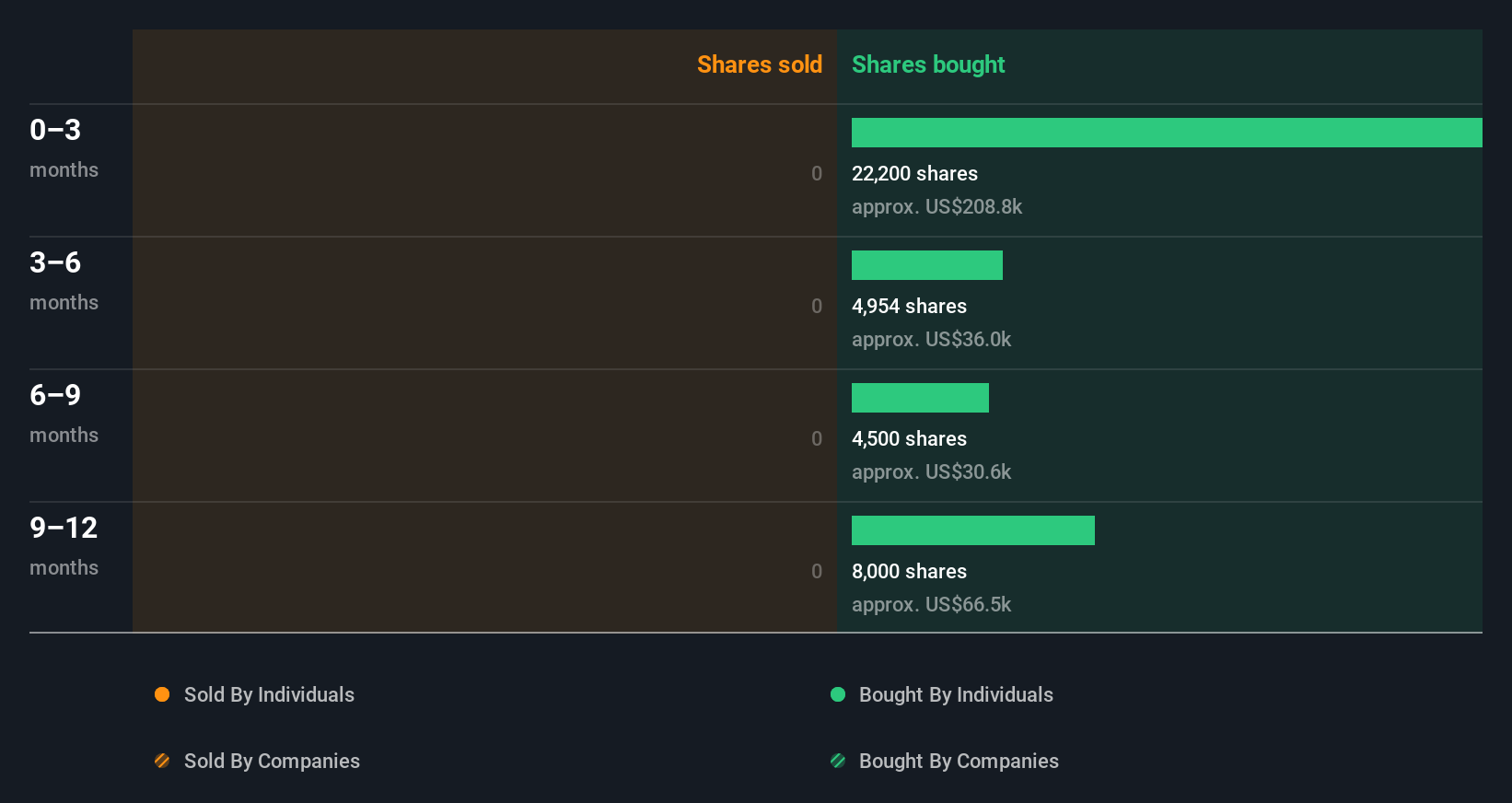The image size is (1512, 803).
Task: Select the Sold By Companies legend label
Action: coord(272,761)
